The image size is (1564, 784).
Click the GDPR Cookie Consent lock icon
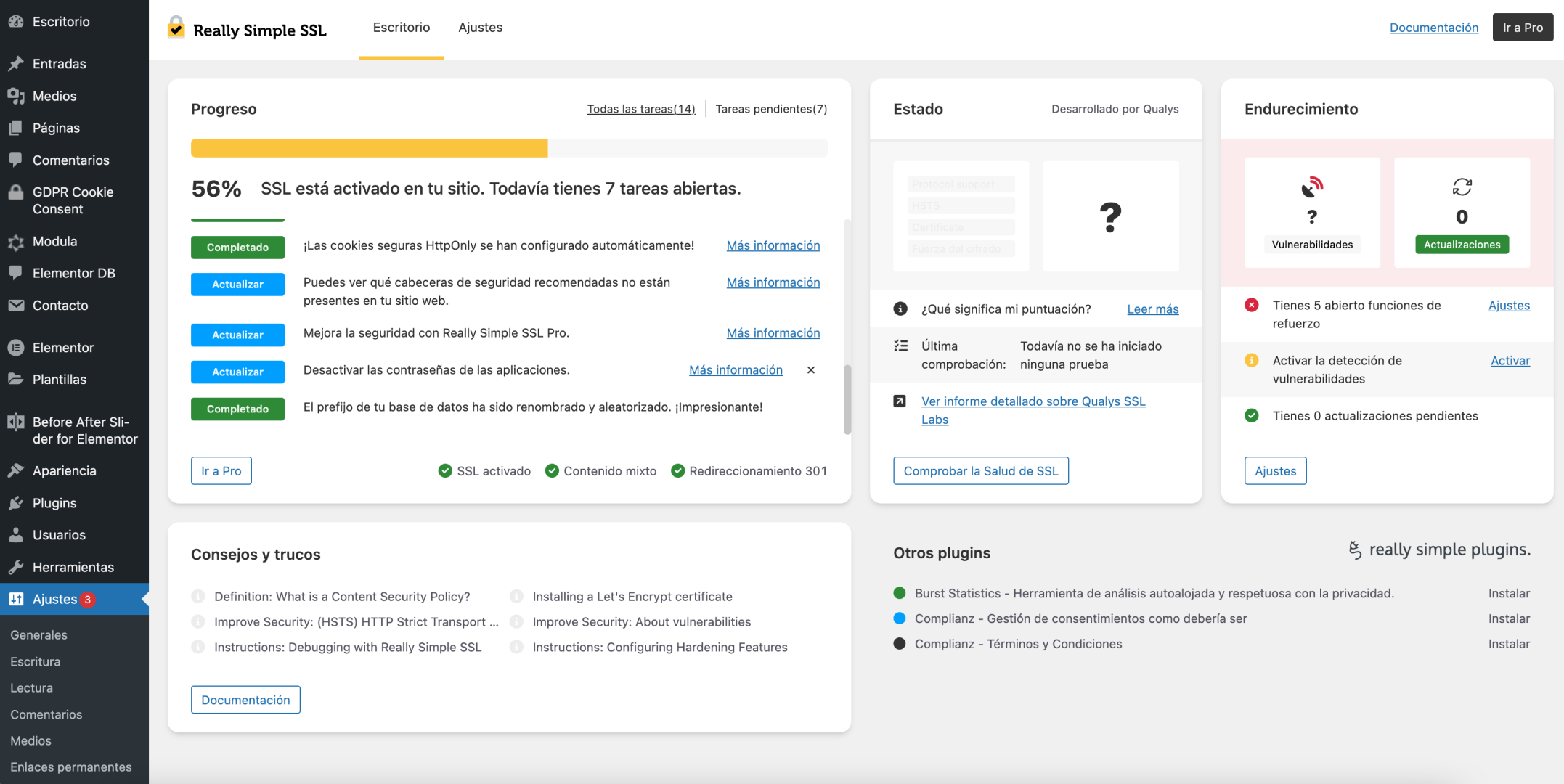click(x=16, y=192)
